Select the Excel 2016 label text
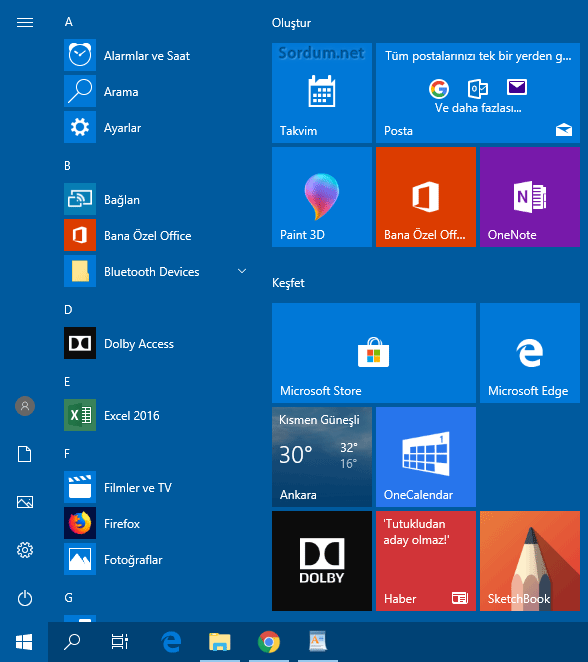 132,416
